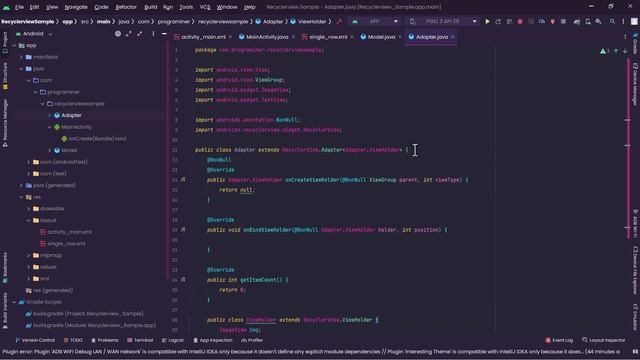Image resolution: width=640 pixels, height=360 pixels.
Task: Open the Logcat tool window
Action: coord(173,340)
